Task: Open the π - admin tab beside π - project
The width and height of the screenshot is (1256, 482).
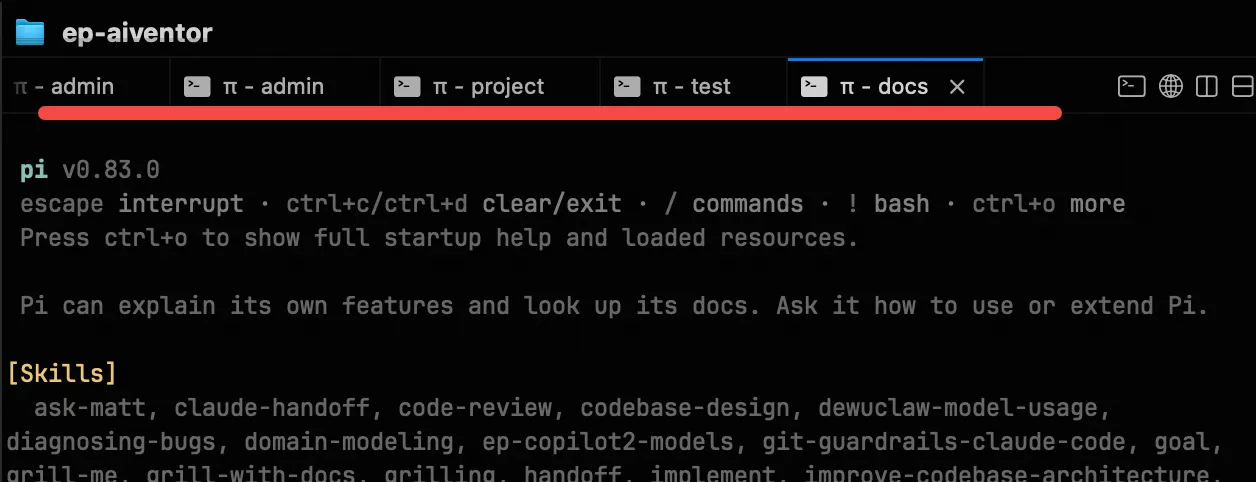Action: click(x=274, y=87)
